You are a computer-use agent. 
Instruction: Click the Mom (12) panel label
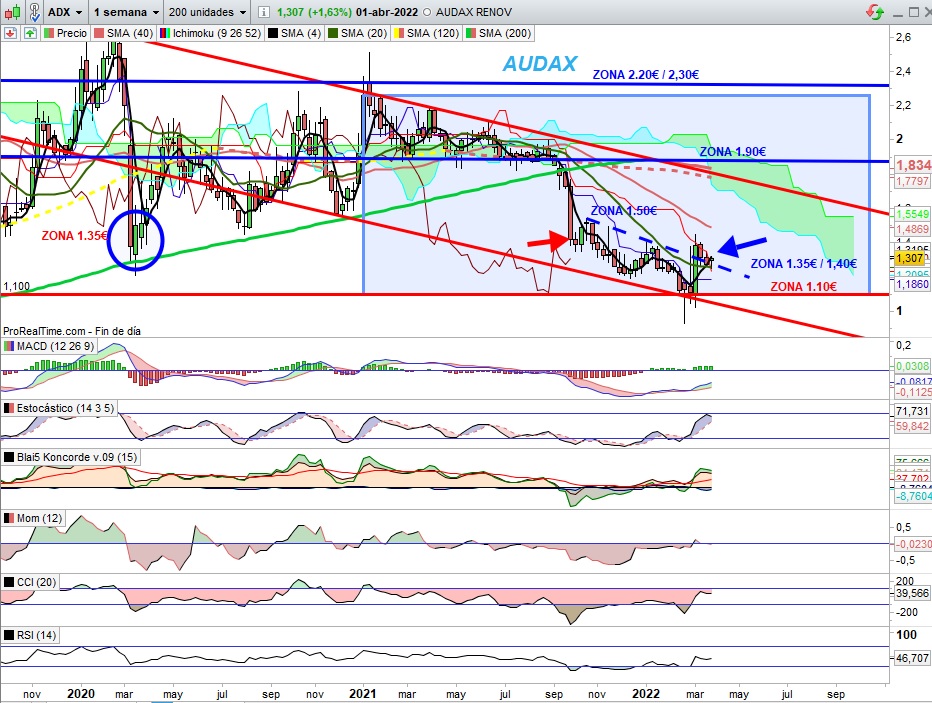tap(33, 518)
